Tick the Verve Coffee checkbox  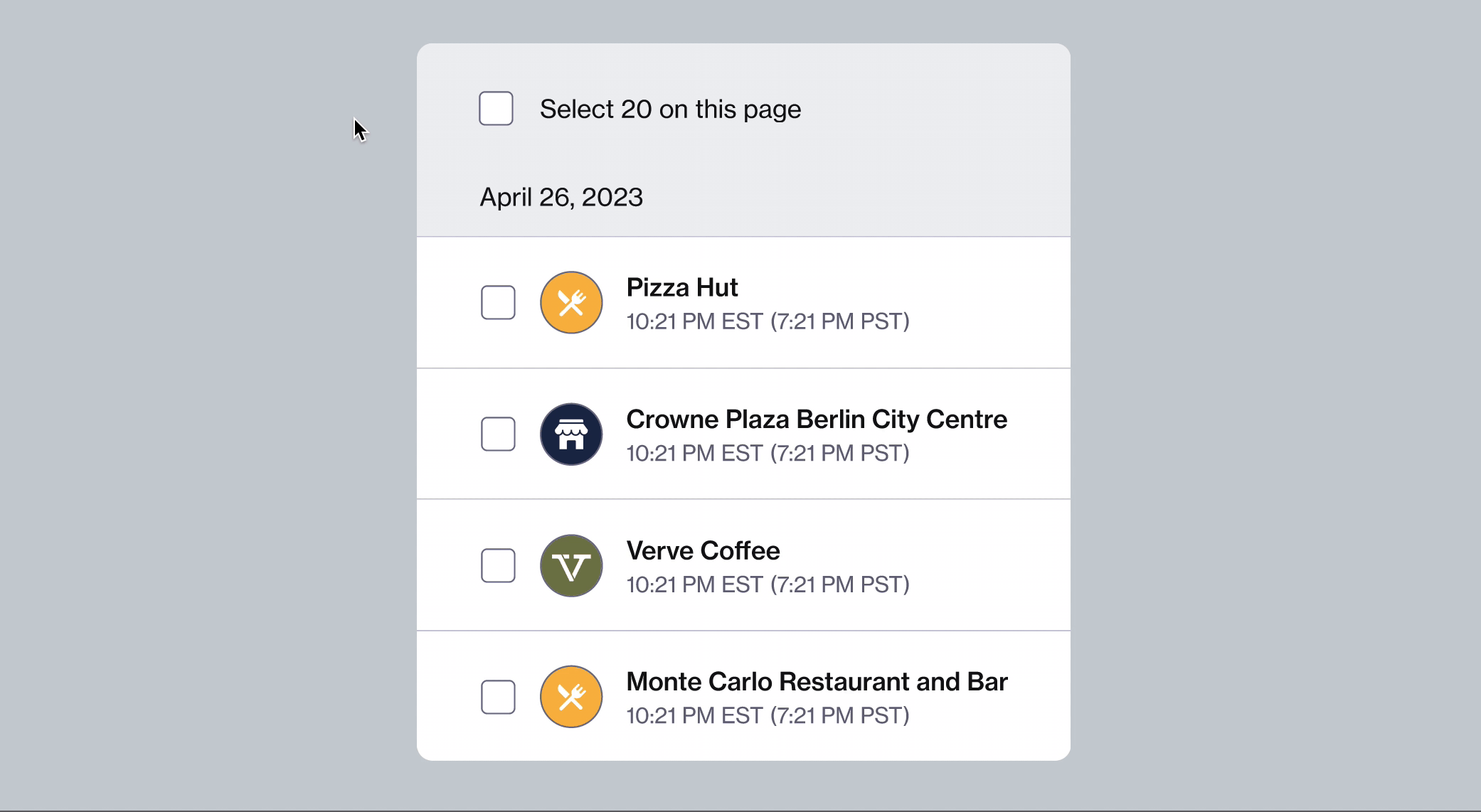[498, 565]
